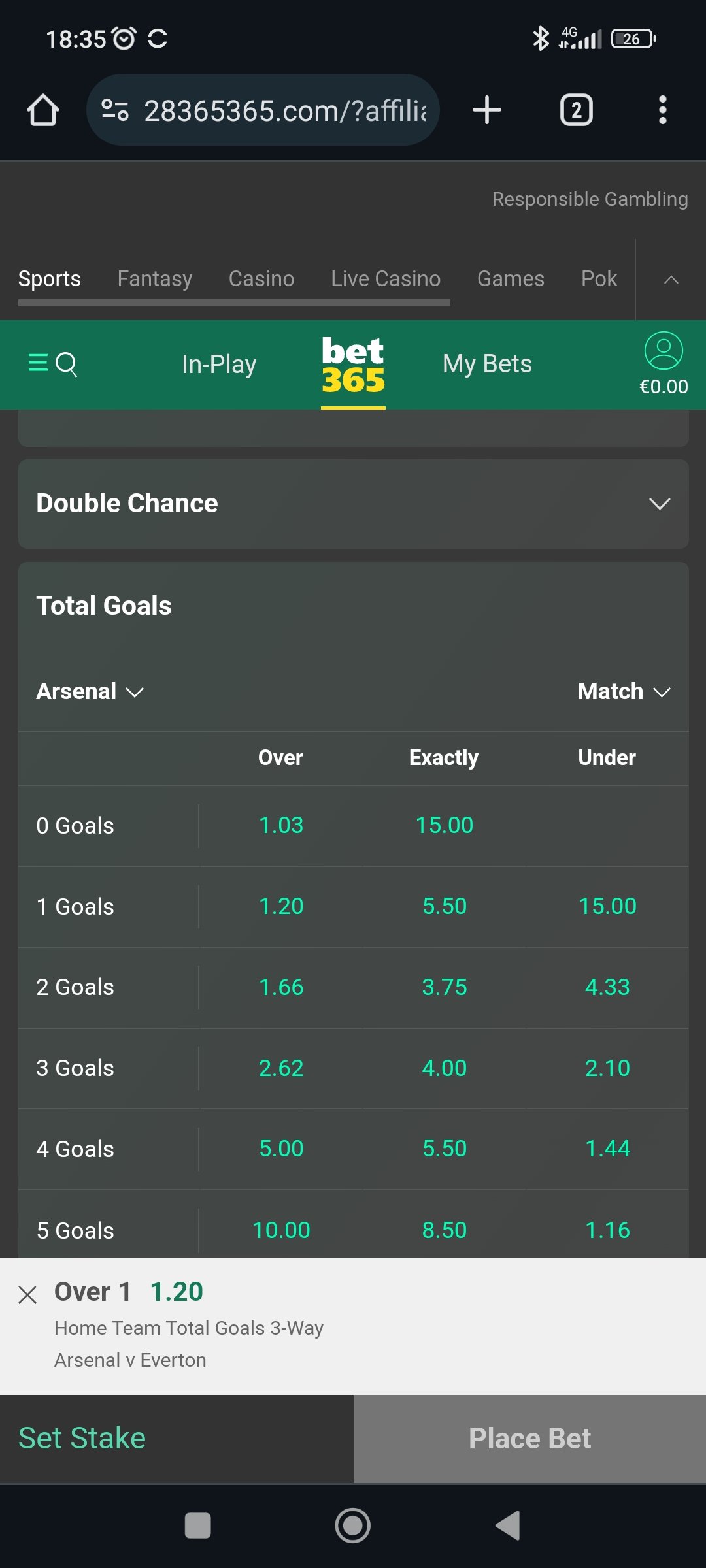Open the Arsenal team dropdown
Viewport: 706px width, 1568px height.
tap(90, 691)
